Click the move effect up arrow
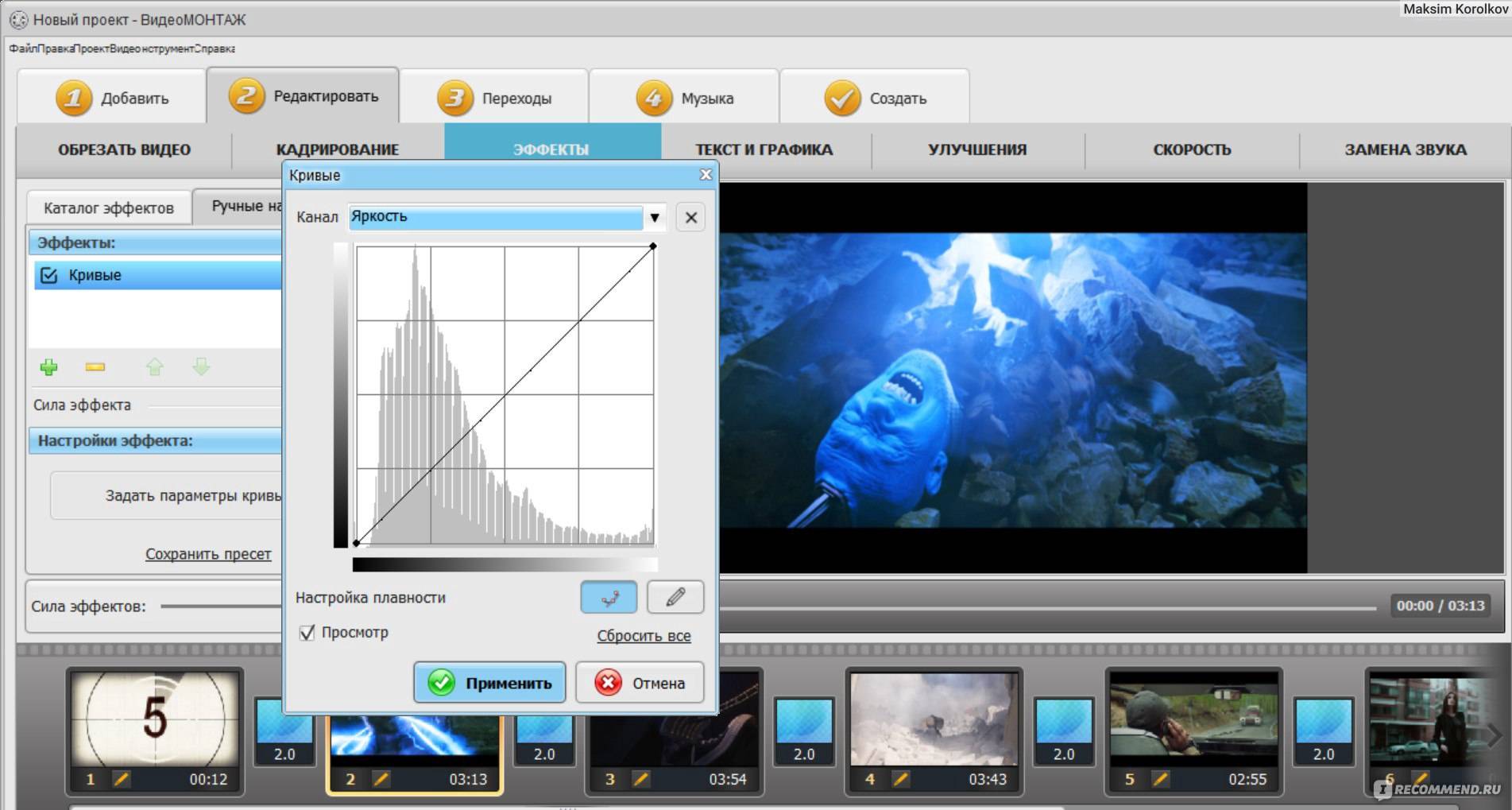 [155, 366]
